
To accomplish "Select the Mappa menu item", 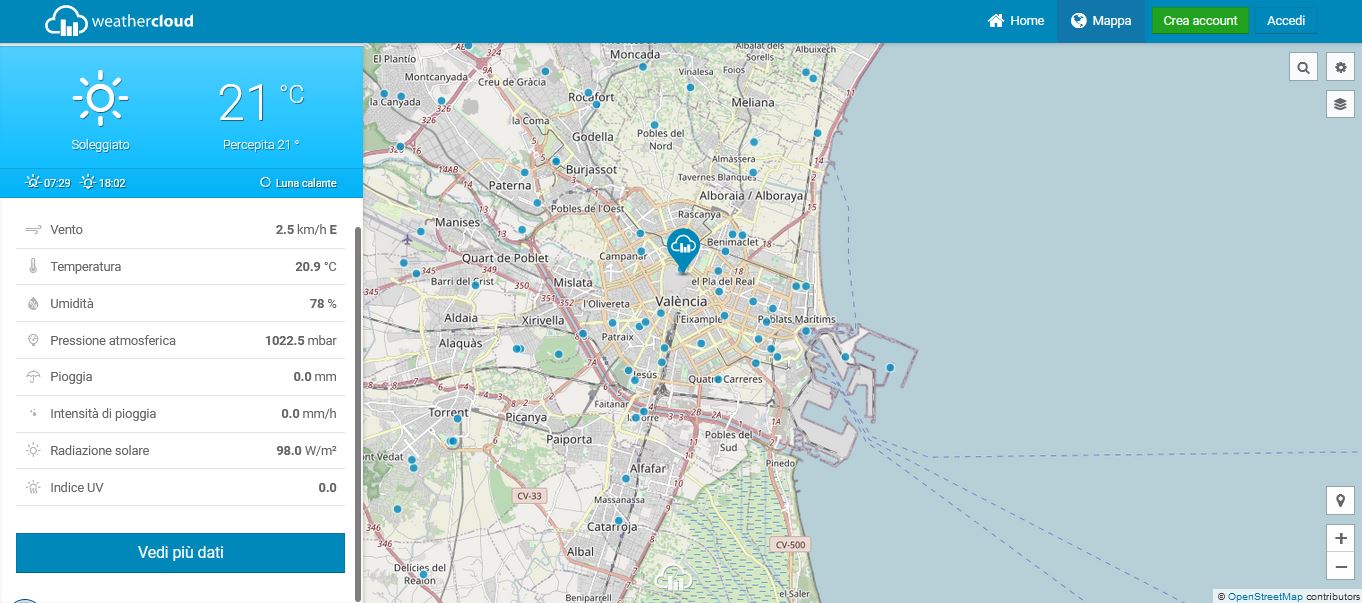I will tap(1101, 21).
